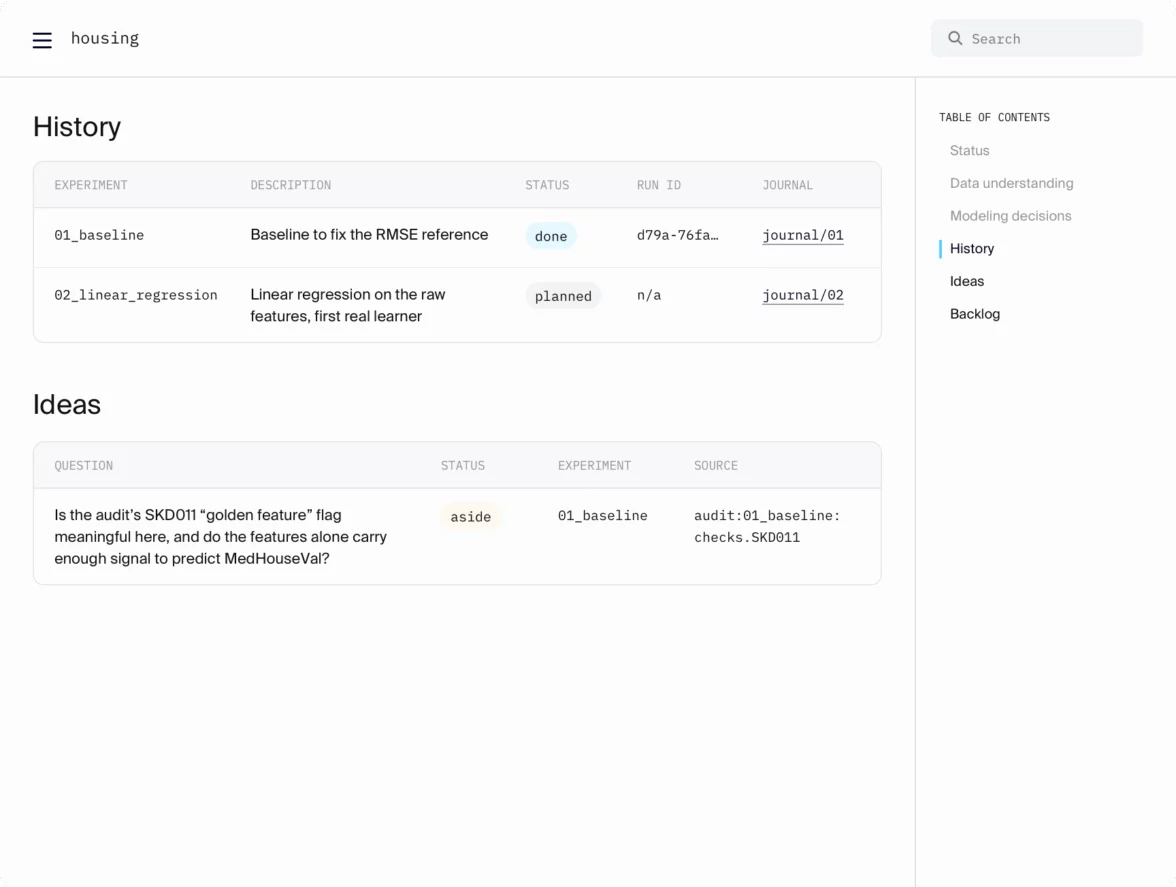The height and width of the screenshot is (887, 1176).
Task: Click the 'Linear regression on the raw features' description
Action: click(x=348, y=305)
